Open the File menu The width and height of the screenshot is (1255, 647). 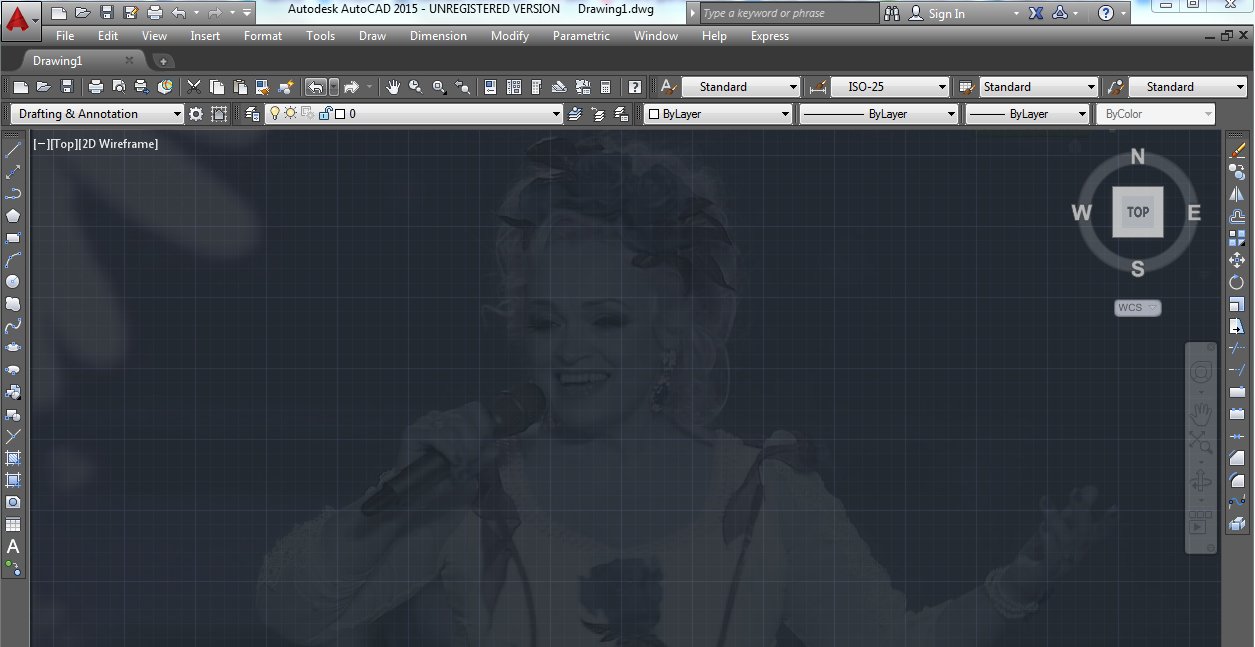(x=65, y=36)
